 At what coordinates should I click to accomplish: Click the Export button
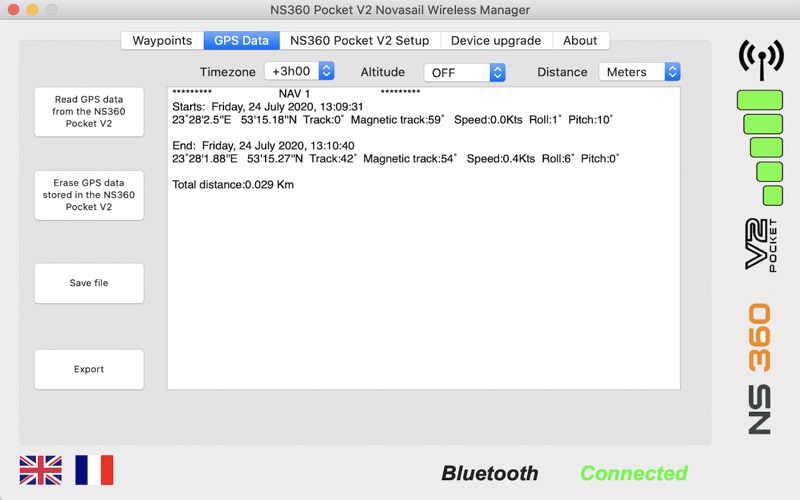point(89,369)
